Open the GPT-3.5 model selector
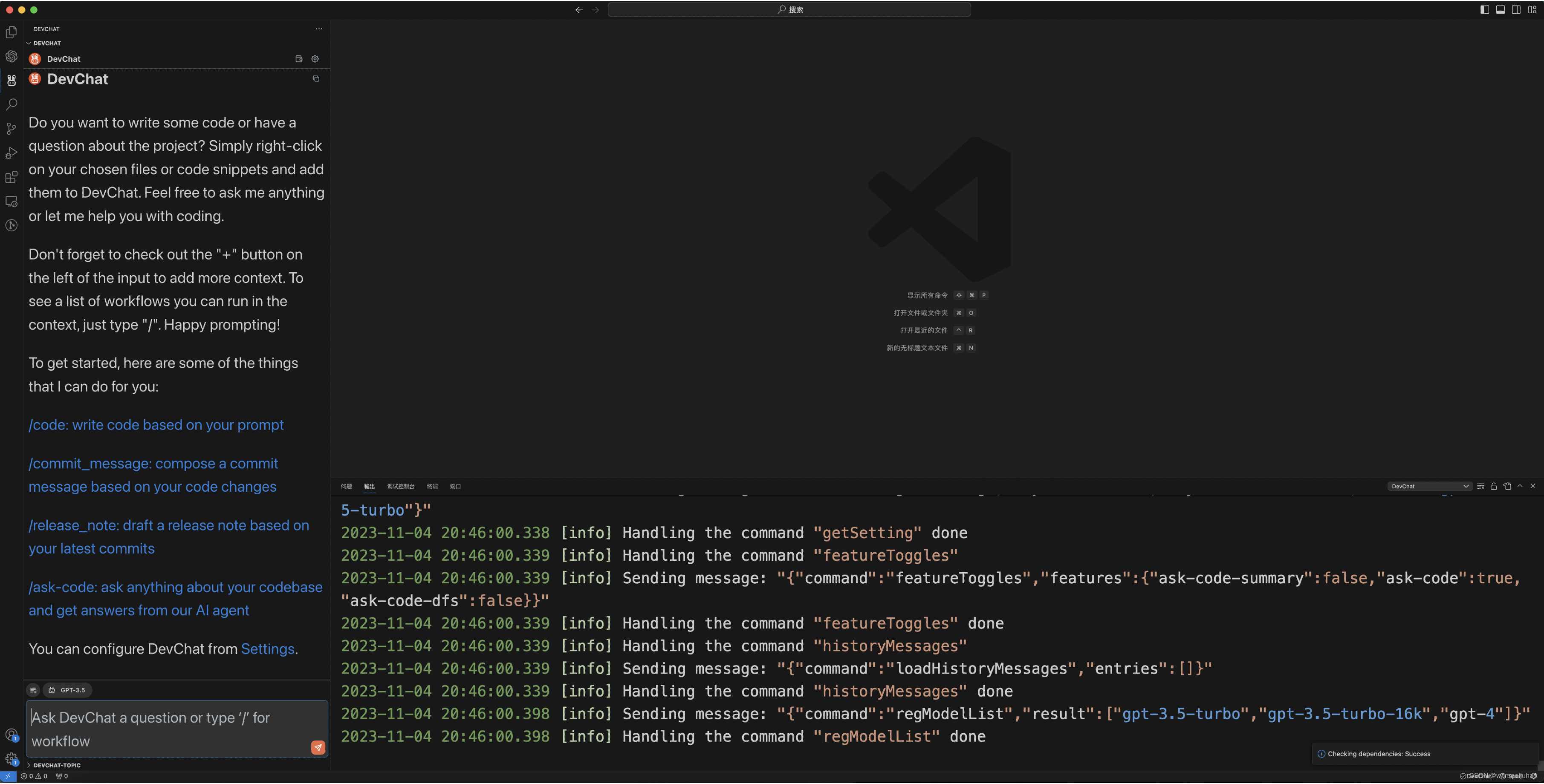Screen dimensions: 1544x784 tap(67, 691)
